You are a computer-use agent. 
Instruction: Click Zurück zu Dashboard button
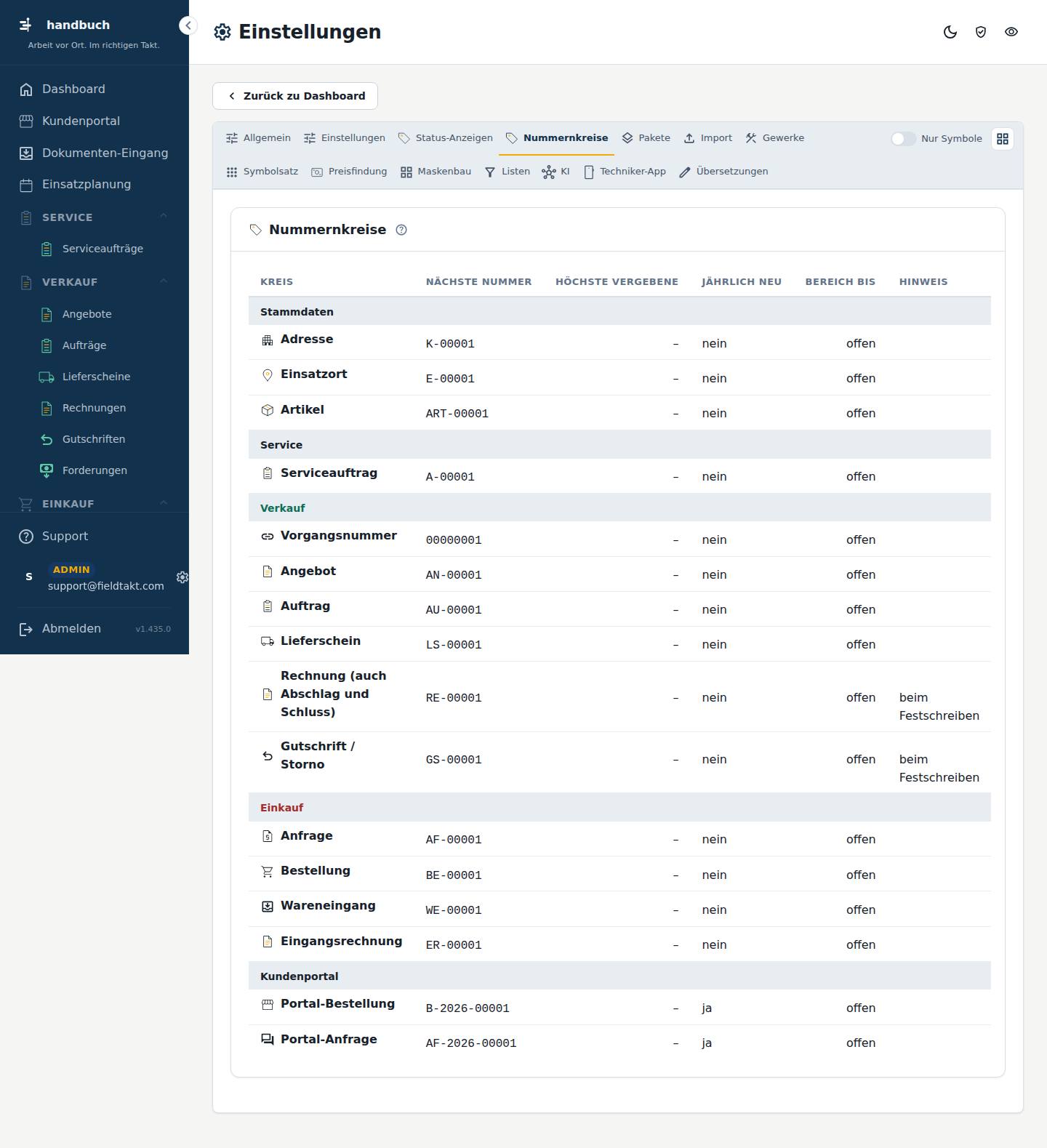tap(295, 96)
